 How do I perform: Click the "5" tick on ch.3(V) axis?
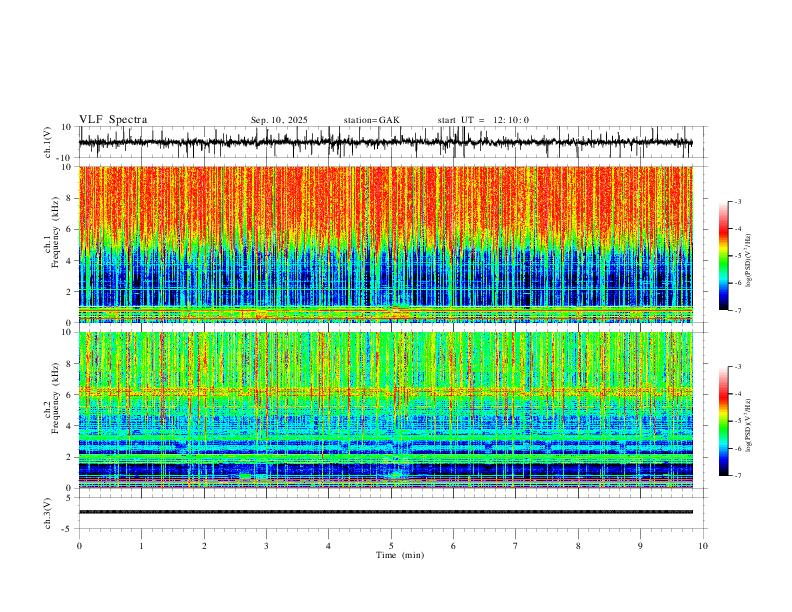[70, 498]
